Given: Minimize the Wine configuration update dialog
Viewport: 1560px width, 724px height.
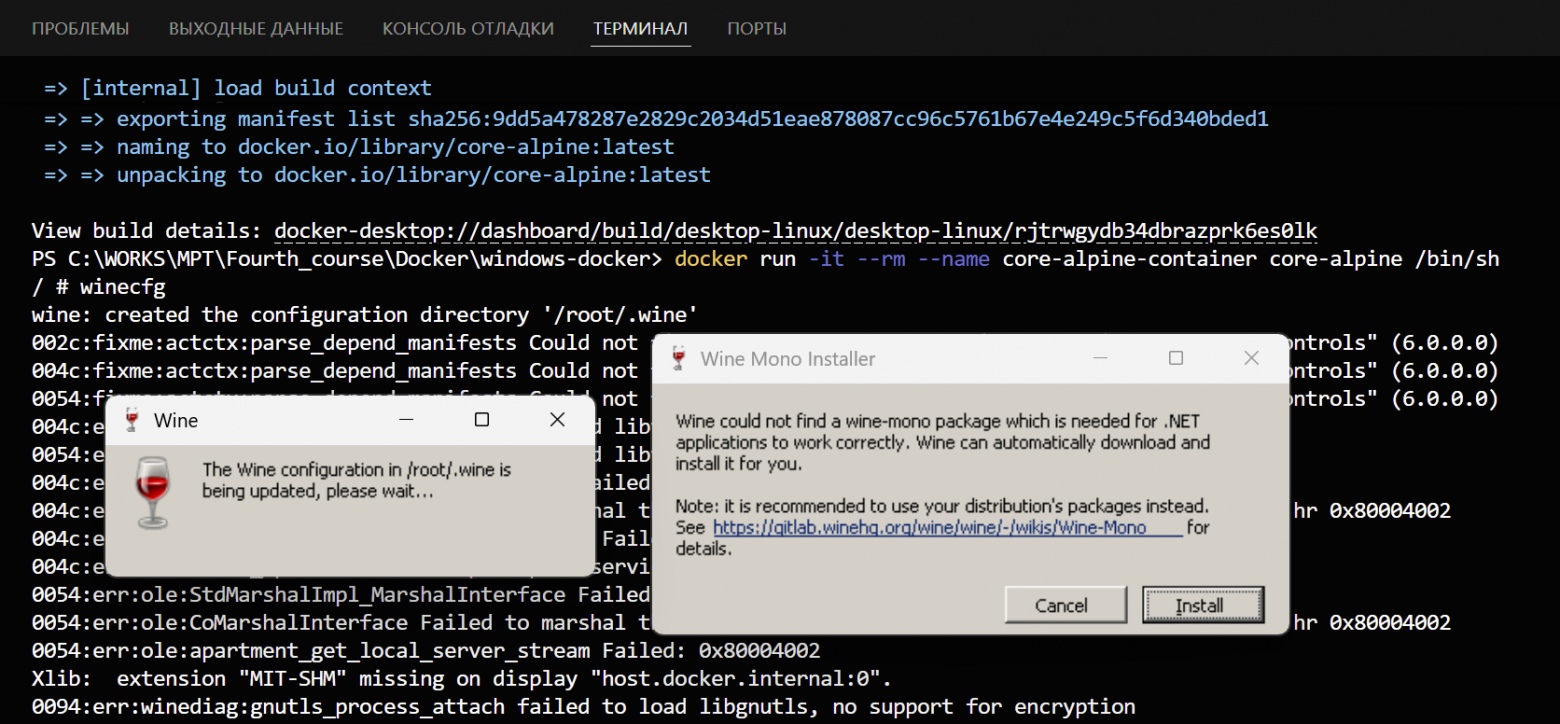Looking at the screenshot, I should (405, 420).
